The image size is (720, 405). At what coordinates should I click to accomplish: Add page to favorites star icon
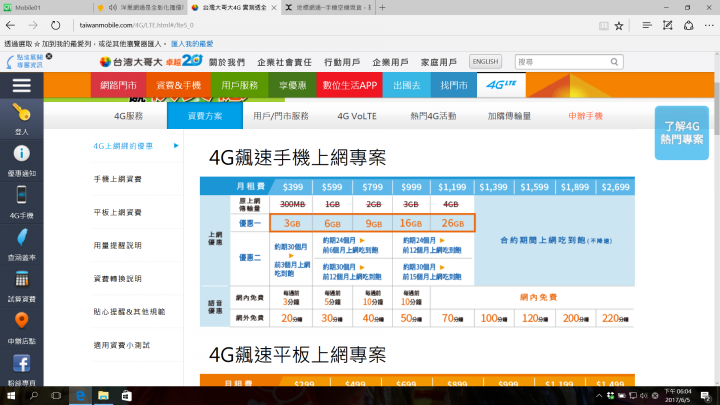619,26
